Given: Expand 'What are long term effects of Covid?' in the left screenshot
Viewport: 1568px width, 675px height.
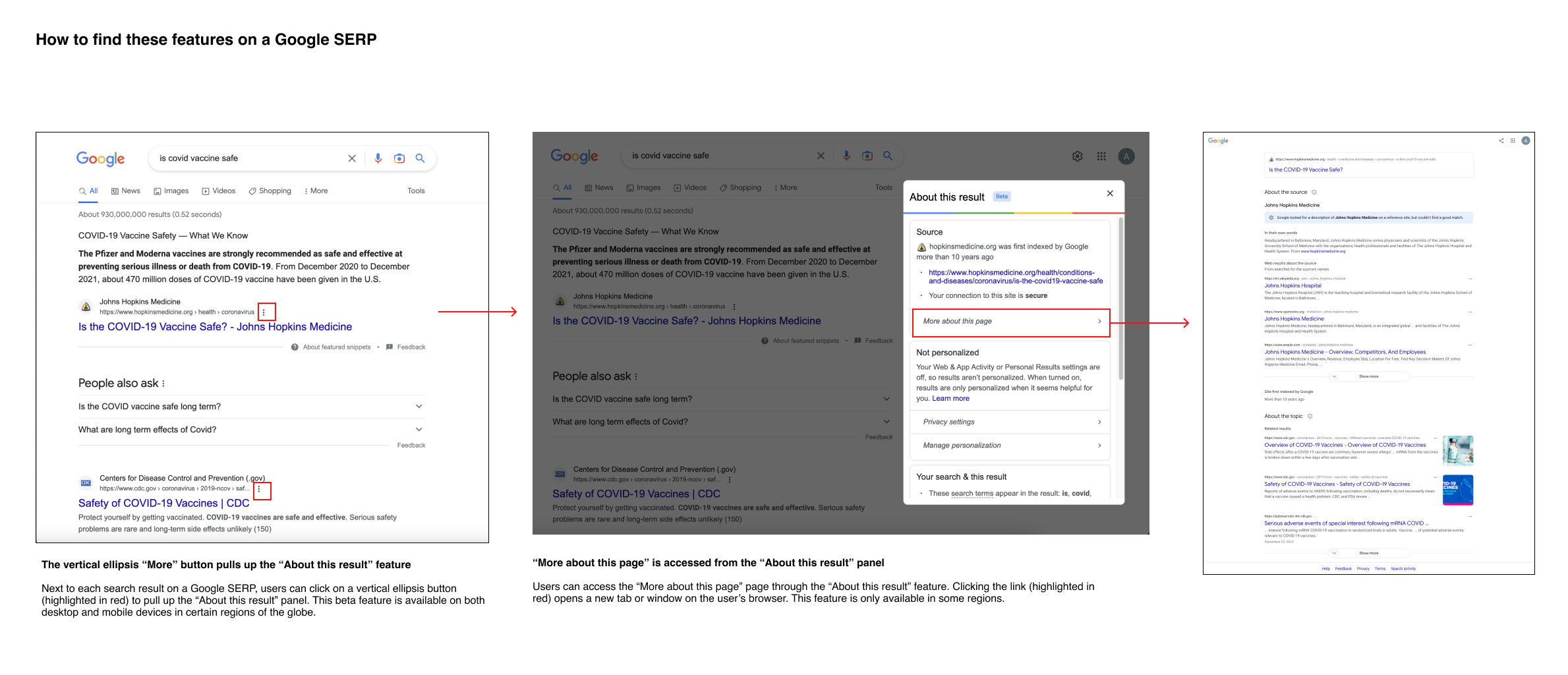Looking at the screenshot, I should (250, 430).
